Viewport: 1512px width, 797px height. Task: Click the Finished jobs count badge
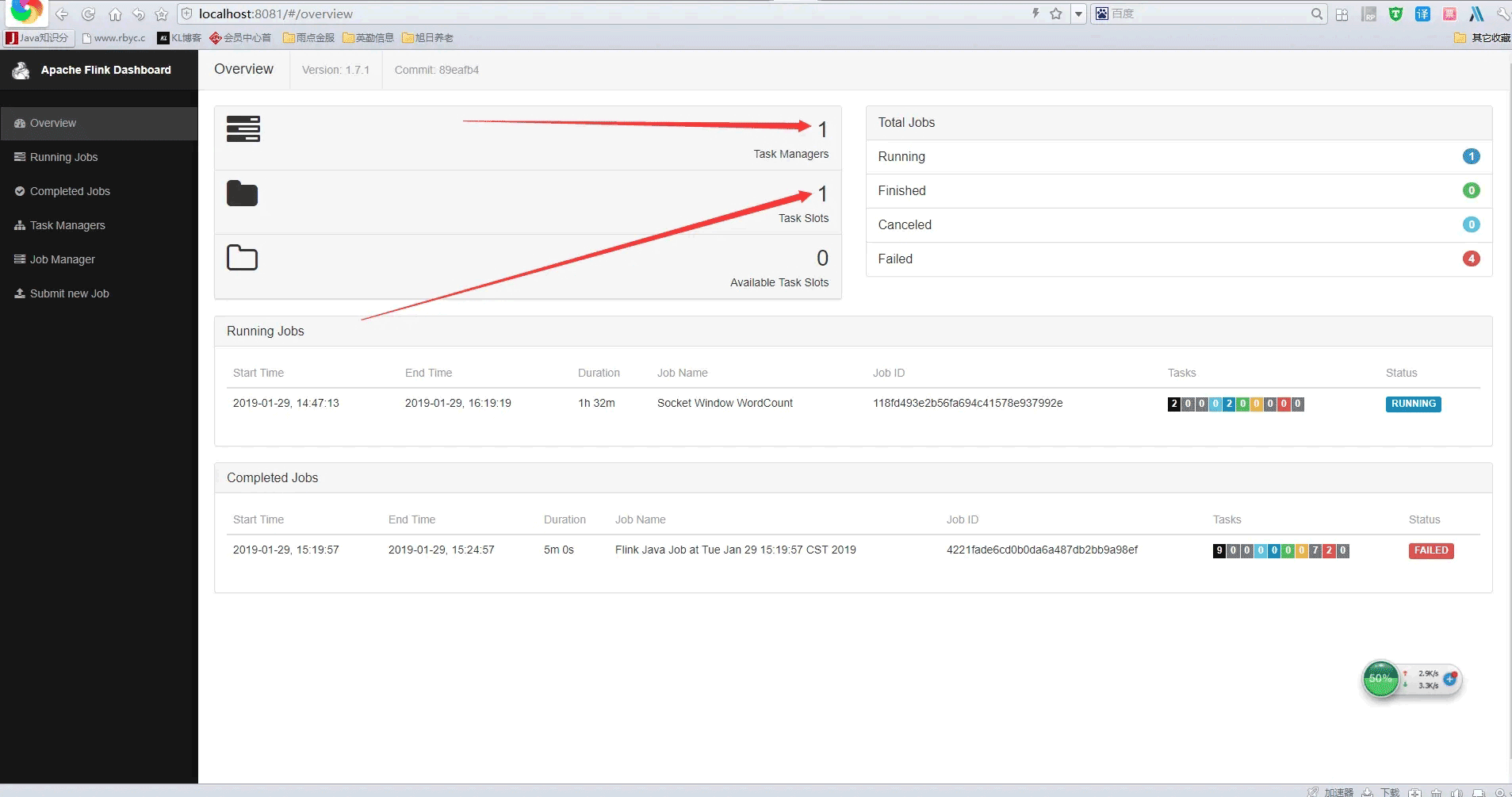coord(1471,190)
